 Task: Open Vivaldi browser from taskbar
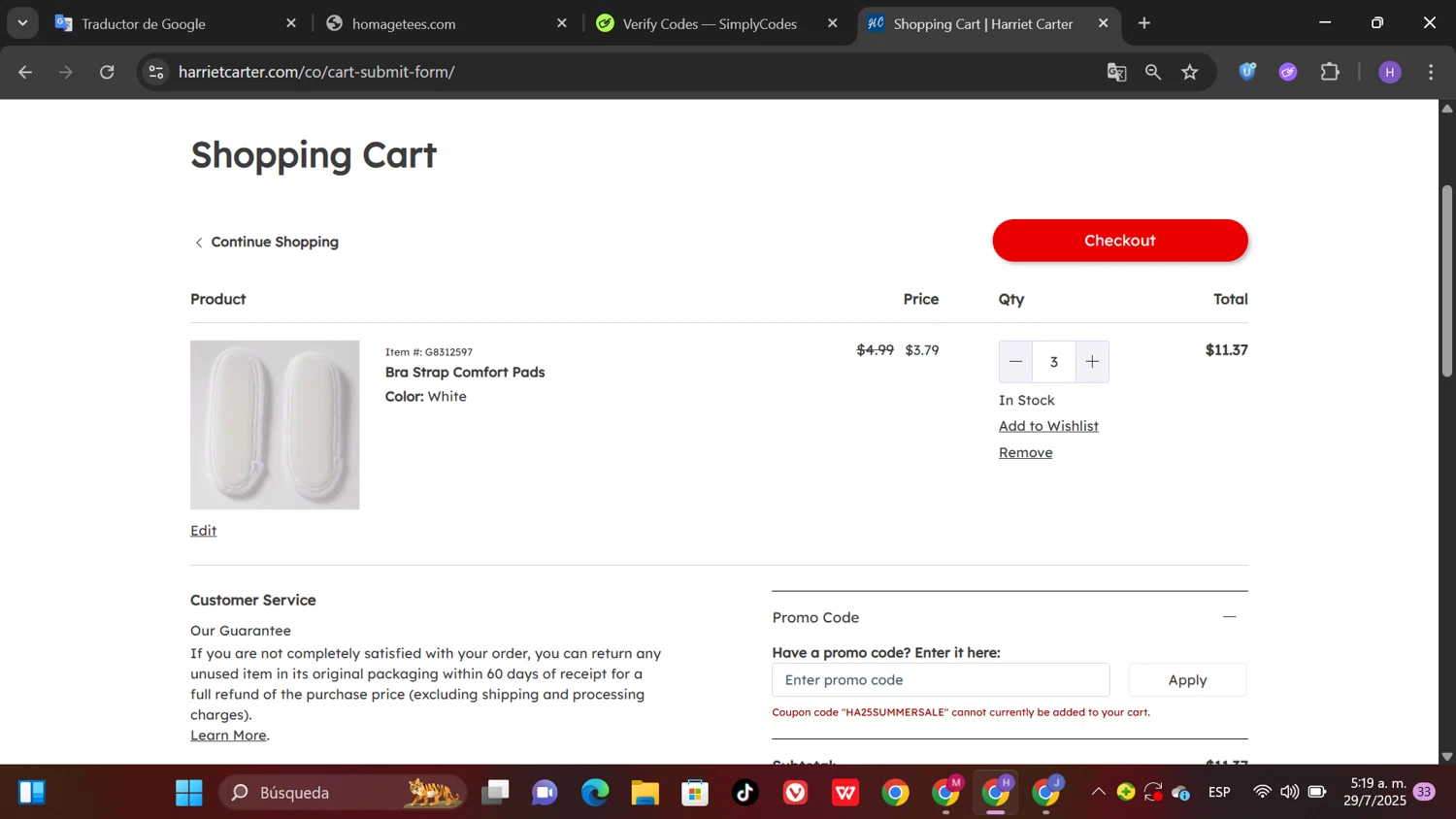(796, 793)
